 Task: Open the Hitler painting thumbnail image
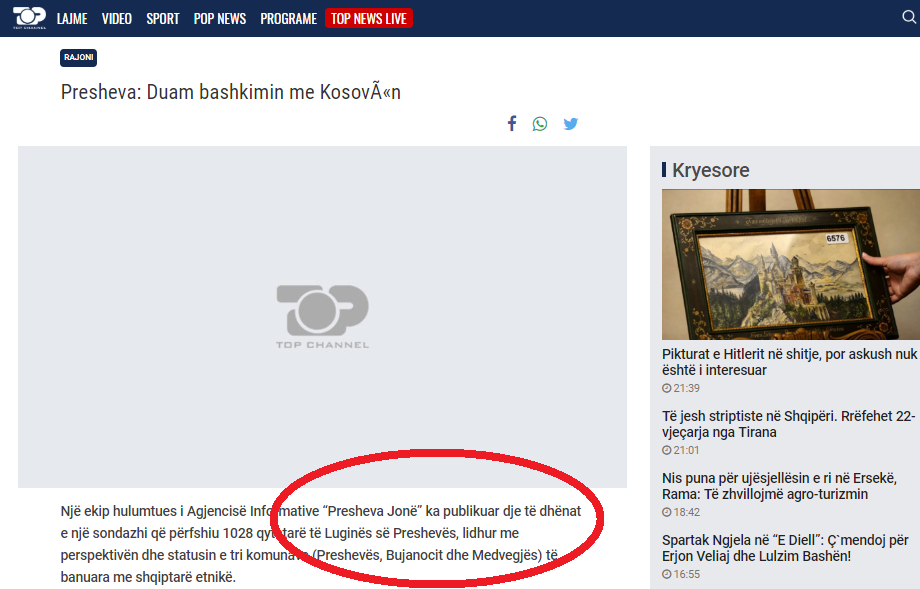[790, 264]
